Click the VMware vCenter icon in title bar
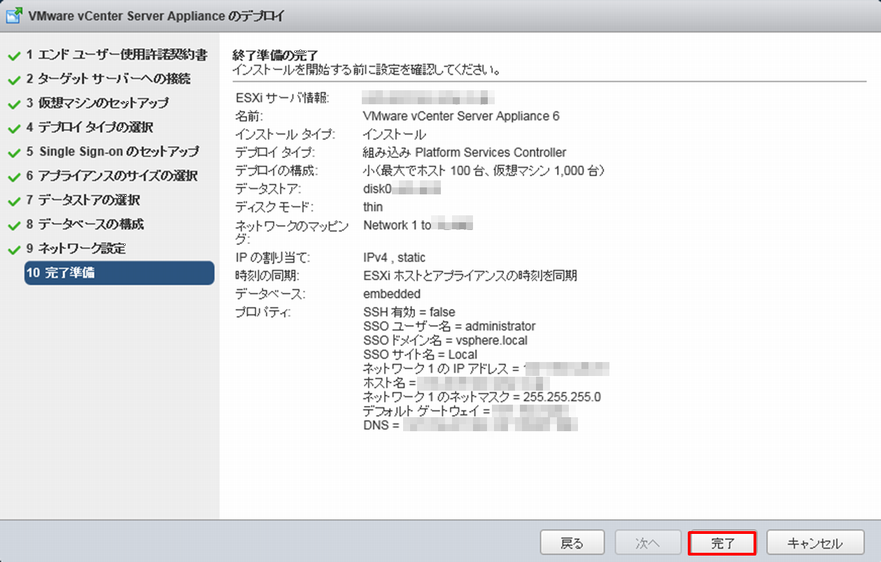Viewport: 881px width, 562px height. tap(15, 17)
